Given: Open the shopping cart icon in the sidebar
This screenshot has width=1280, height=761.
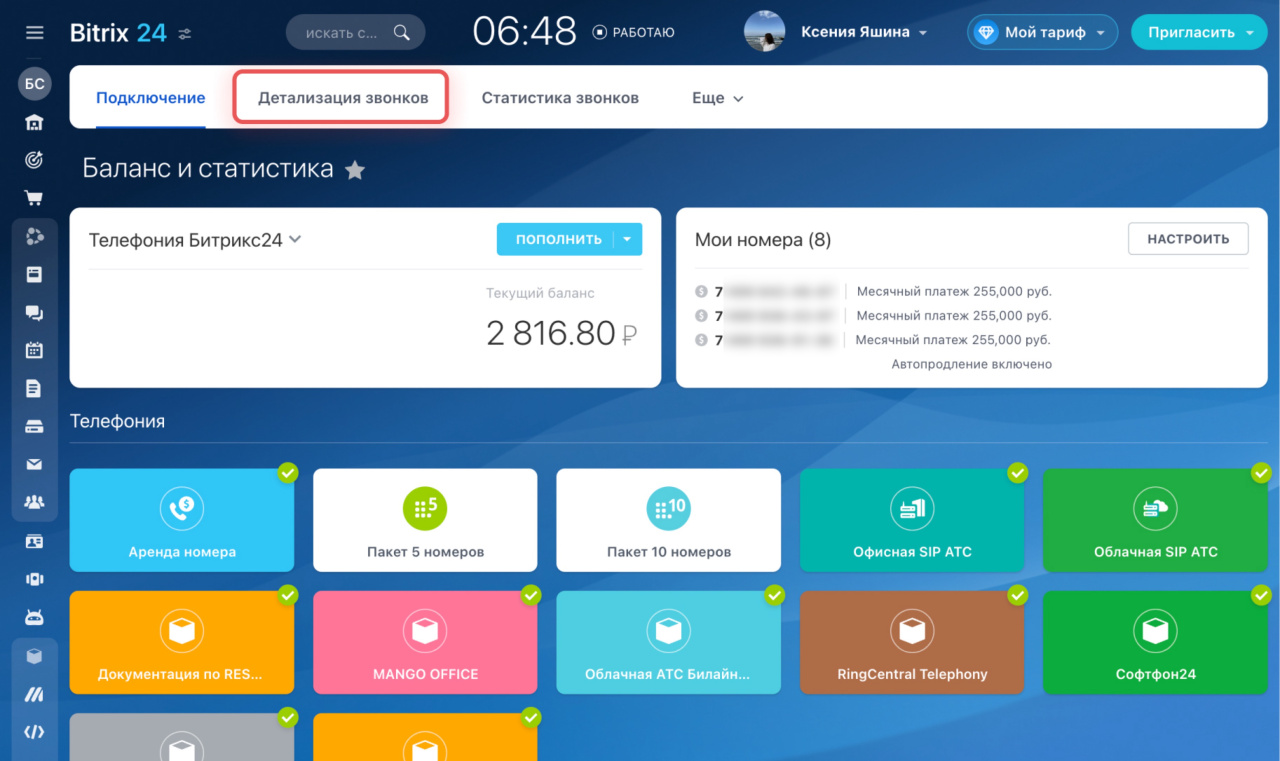Looking at the screenshot, I should (x=34, y=198).
